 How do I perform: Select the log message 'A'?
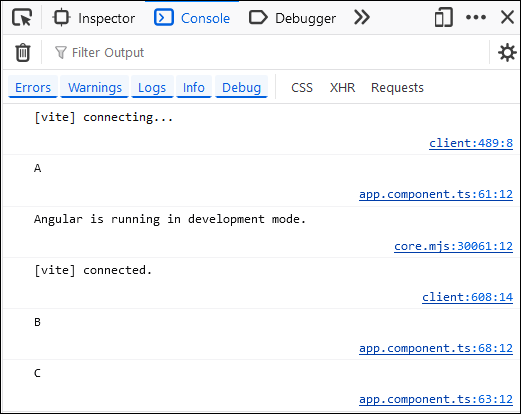point(37,168)
